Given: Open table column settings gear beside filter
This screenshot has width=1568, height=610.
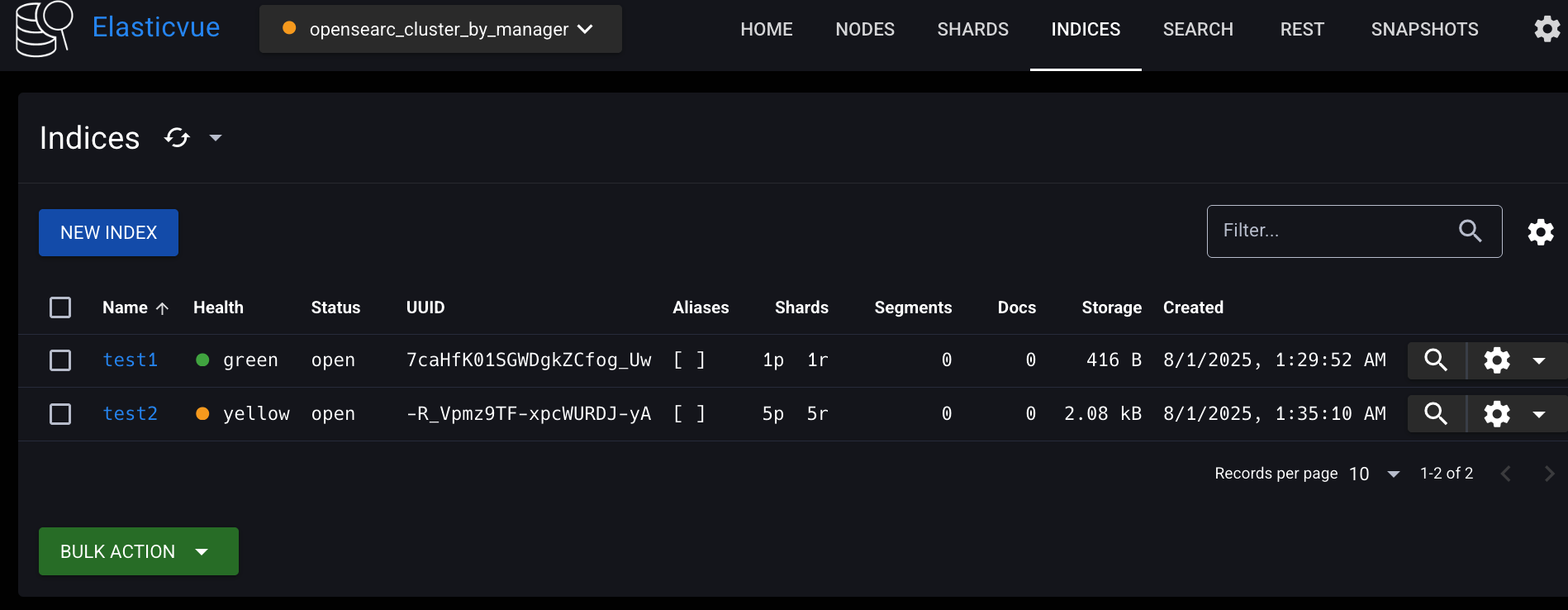Looking at the screenshot, I should click(x=1540, y=232).
